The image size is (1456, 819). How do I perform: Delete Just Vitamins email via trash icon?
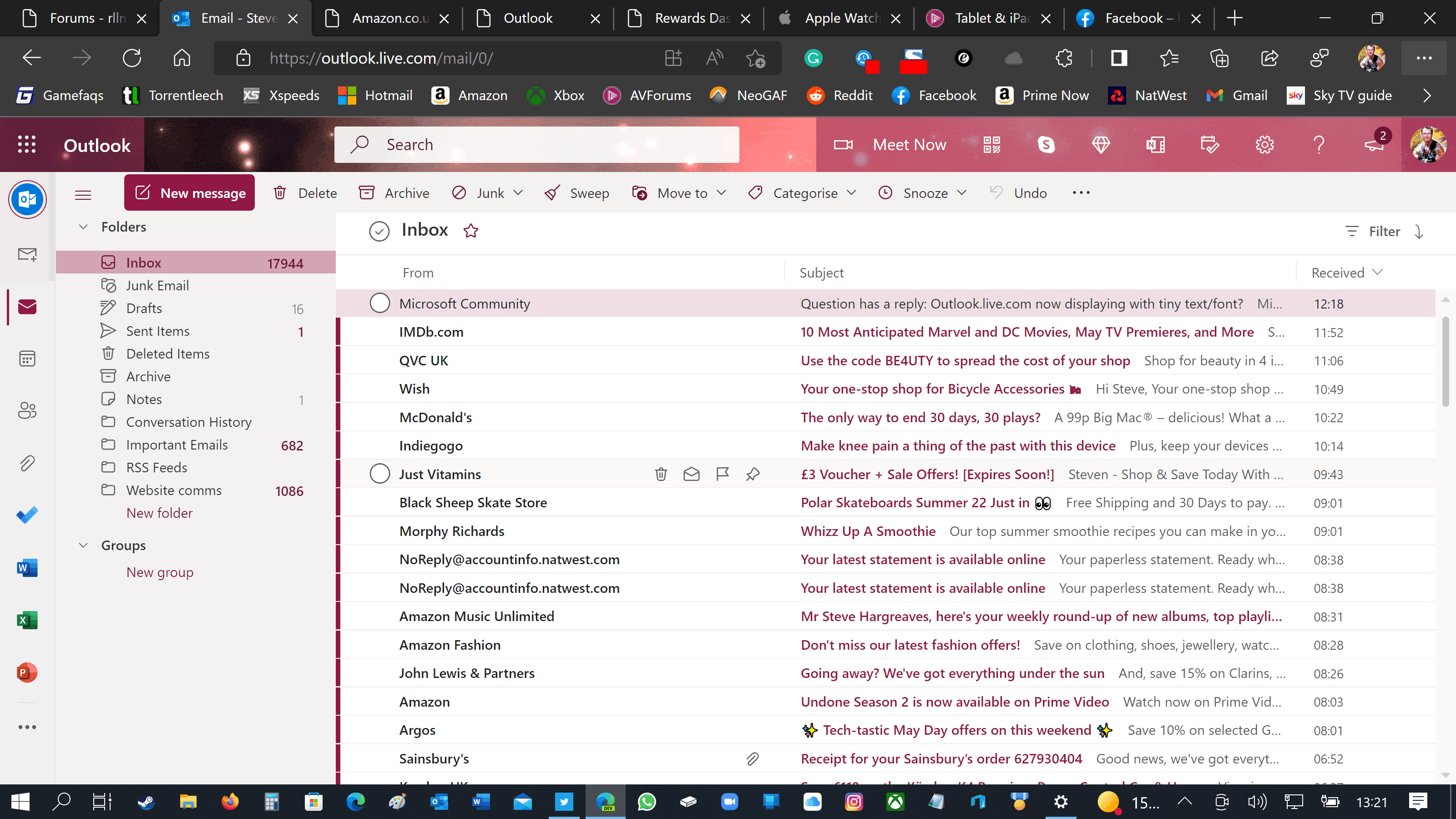tap(661, 474)
